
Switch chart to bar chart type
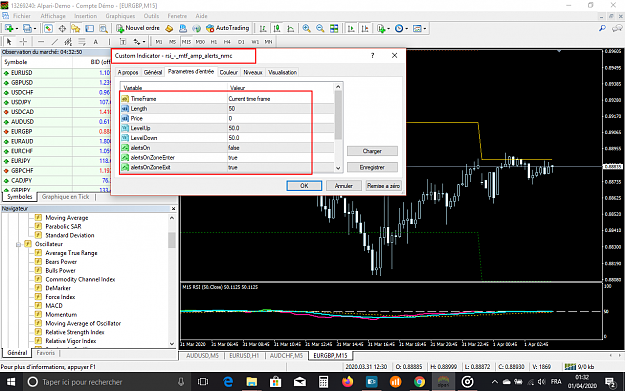pyautogui.click(x=263, y=28)
